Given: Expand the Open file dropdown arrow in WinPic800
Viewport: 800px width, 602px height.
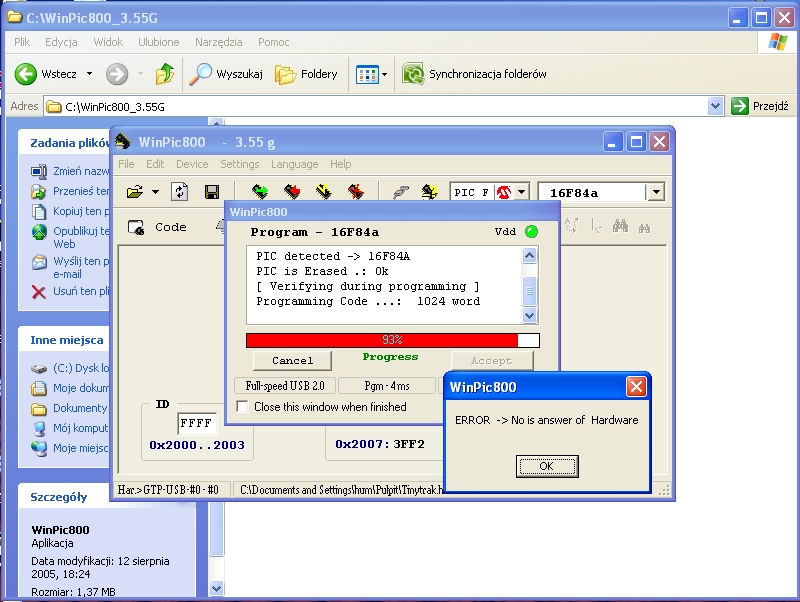Looking at the screenshot, I should point(155,192).
